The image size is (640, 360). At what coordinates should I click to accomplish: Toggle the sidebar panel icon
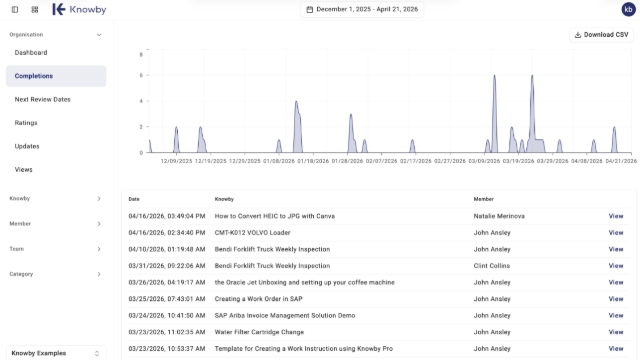15,9
